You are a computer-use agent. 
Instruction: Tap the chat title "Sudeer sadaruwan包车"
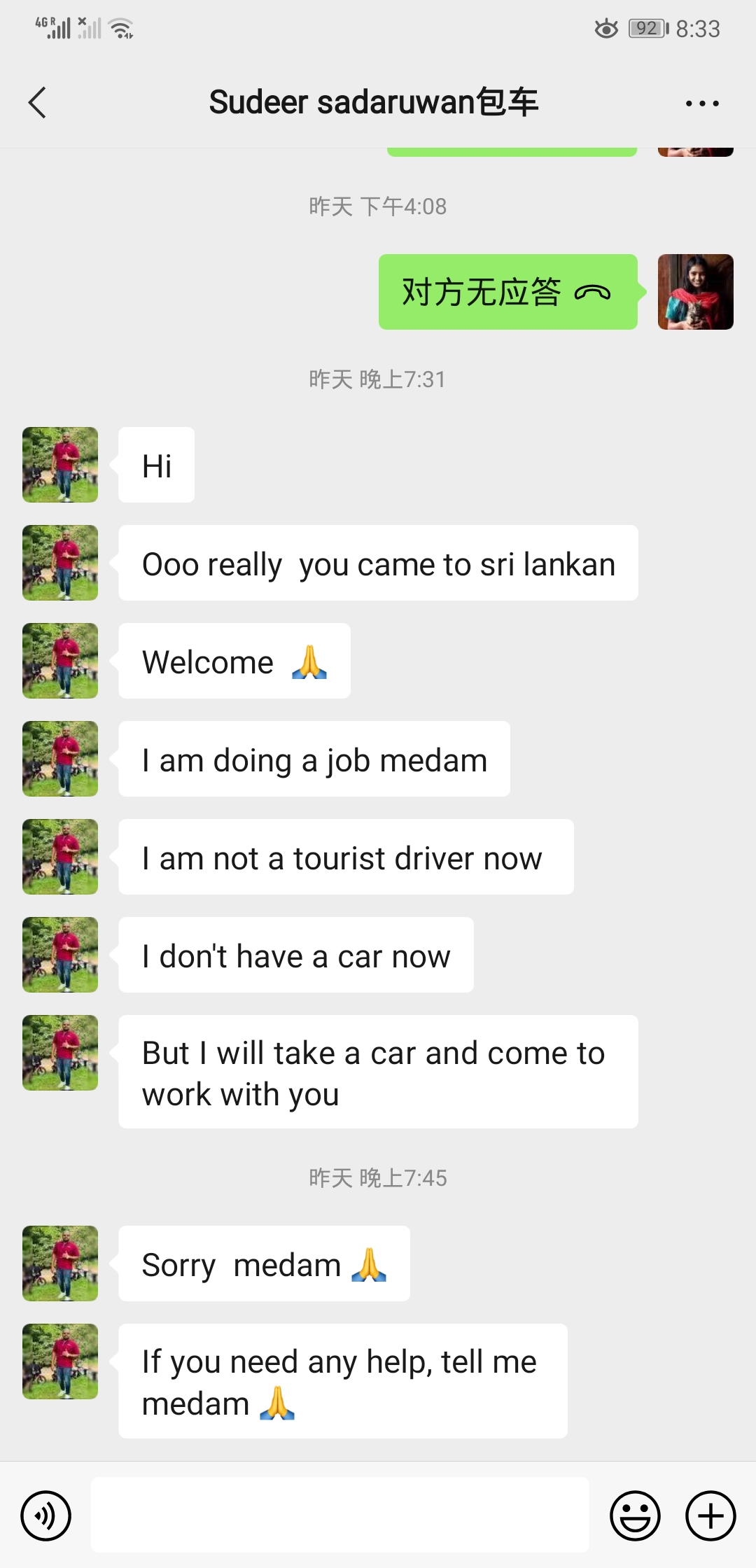pyautogui.click(x=373, y=102)
